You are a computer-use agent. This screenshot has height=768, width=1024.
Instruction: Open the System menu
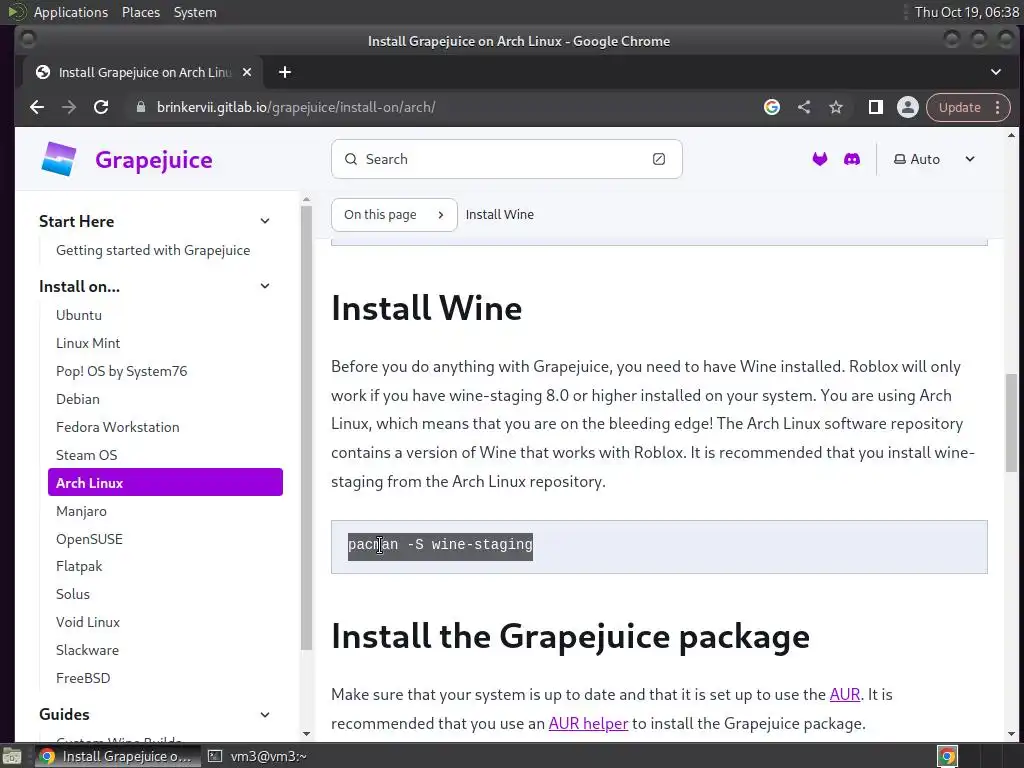195,12
